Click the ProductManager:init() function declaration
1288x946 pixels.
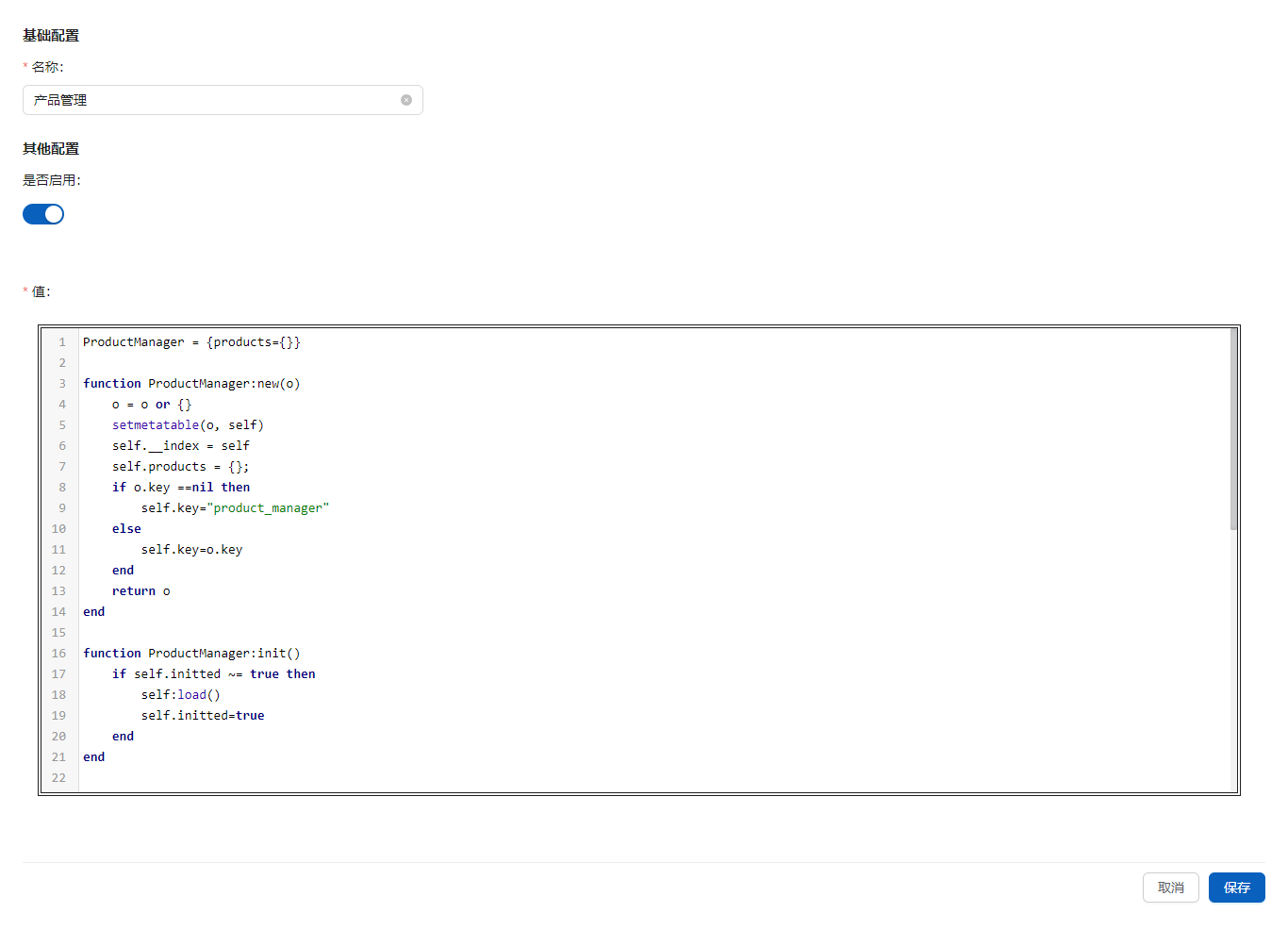pos(191,654)
